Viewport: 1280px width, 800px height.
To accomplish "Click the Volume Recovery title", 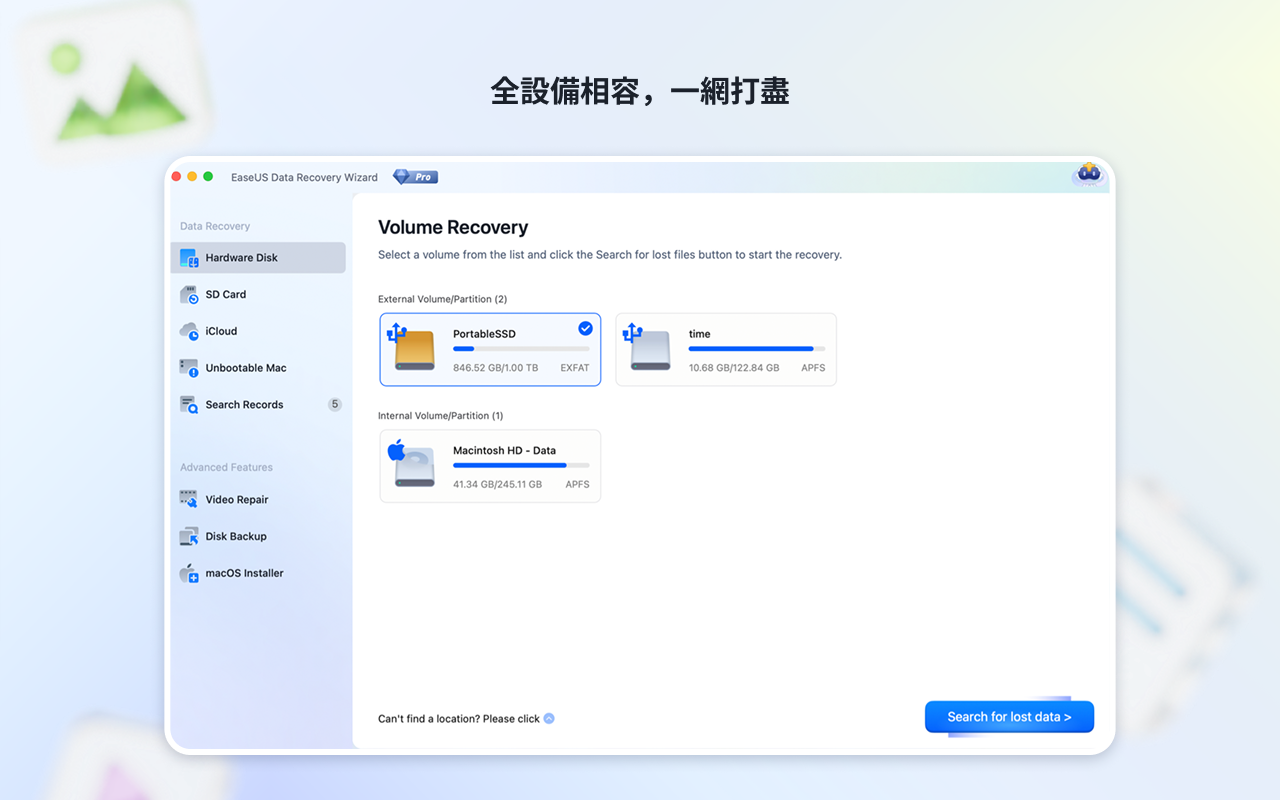I will 453,227.
